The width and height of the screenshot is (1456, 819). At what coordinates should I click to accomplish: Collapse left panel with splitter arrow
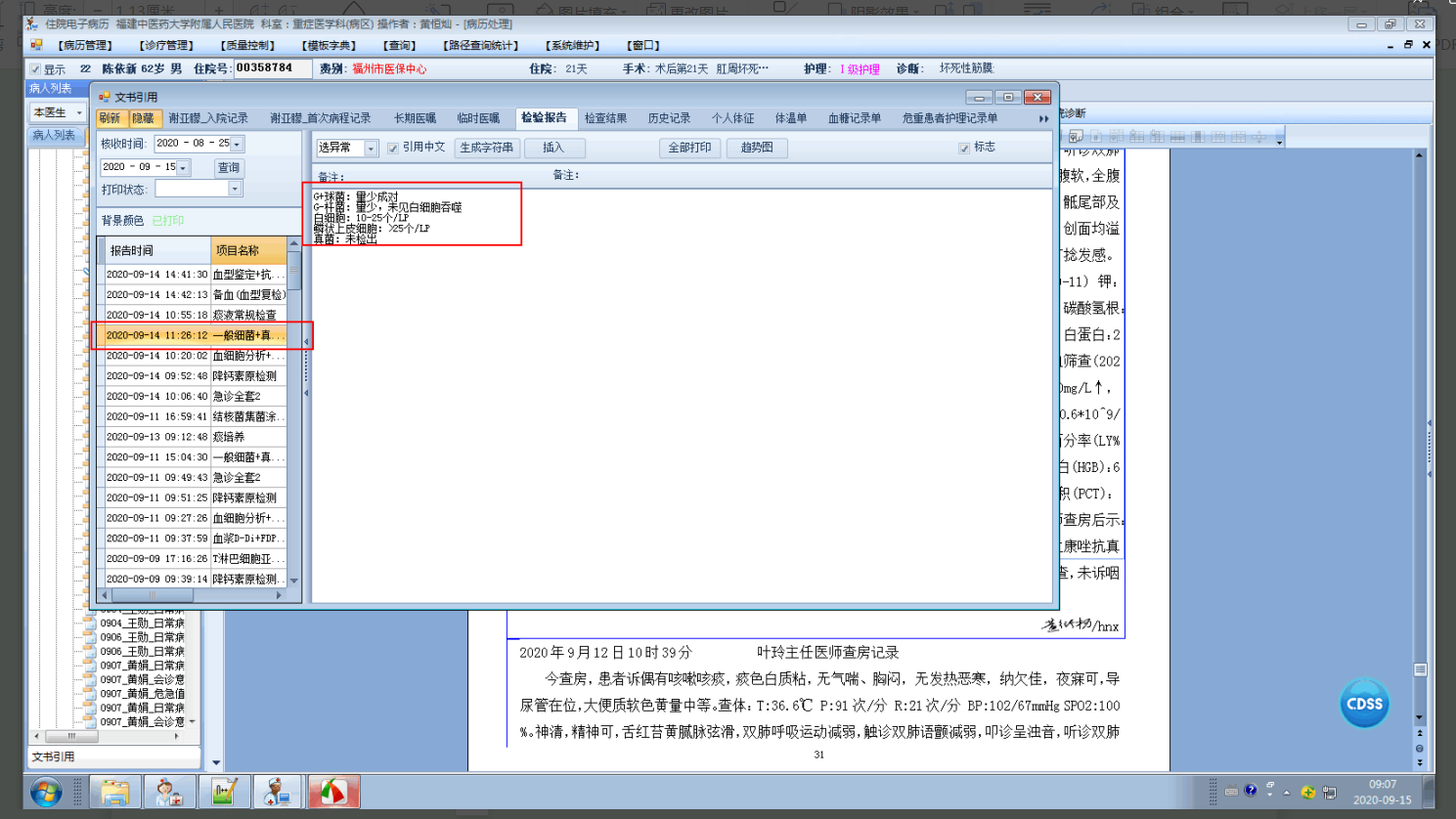coord(306,342)
